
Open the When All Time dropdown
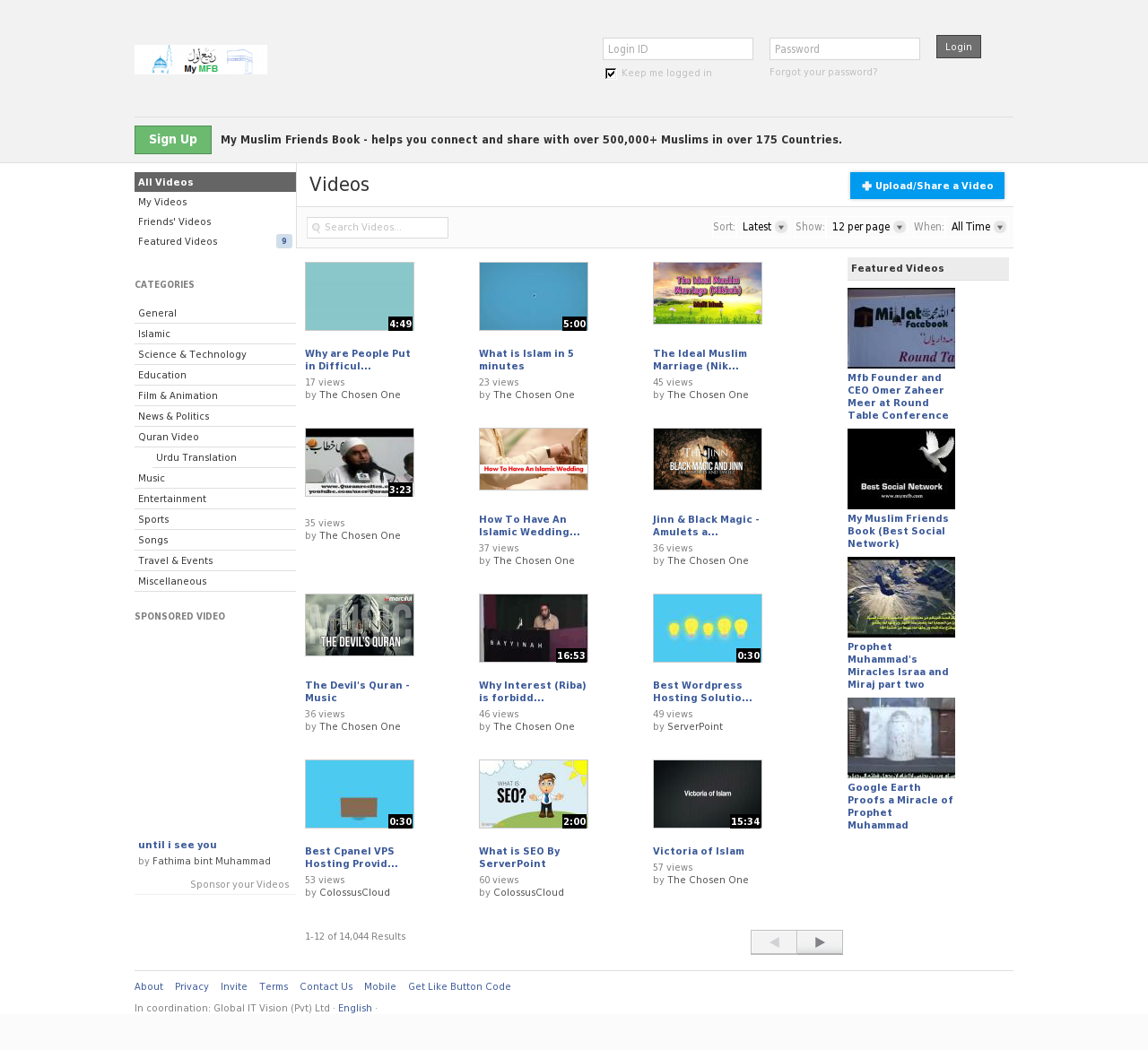(978, 227)
